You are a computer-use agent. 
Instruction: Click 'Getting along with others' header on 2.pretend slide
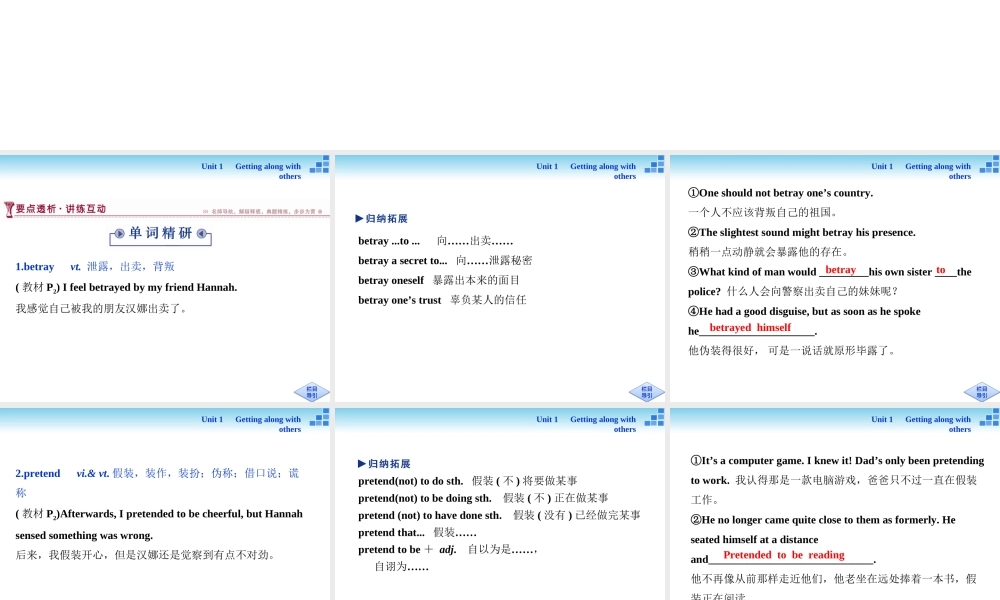(268, 425)
